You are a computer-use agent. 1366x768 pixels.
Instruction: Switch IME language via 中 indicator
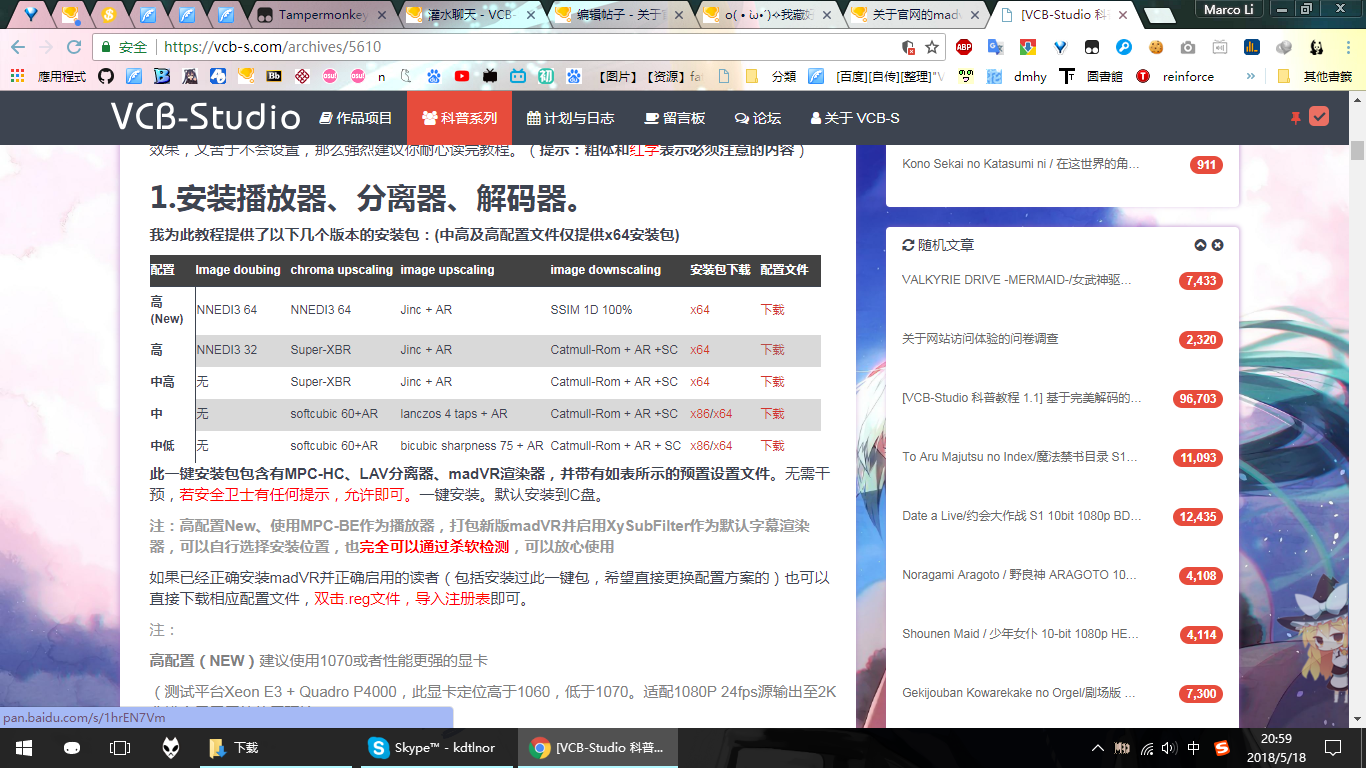coord(1195,747)
